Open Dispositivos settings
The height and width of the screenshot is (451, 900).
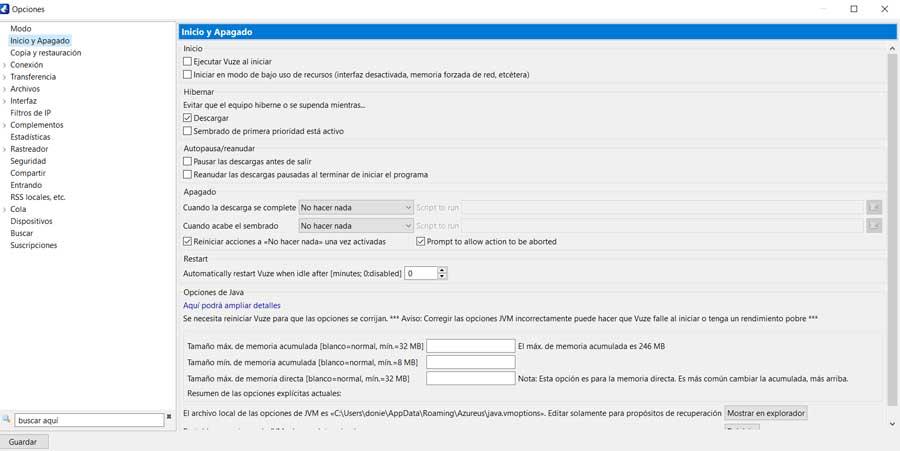(31, 221)
